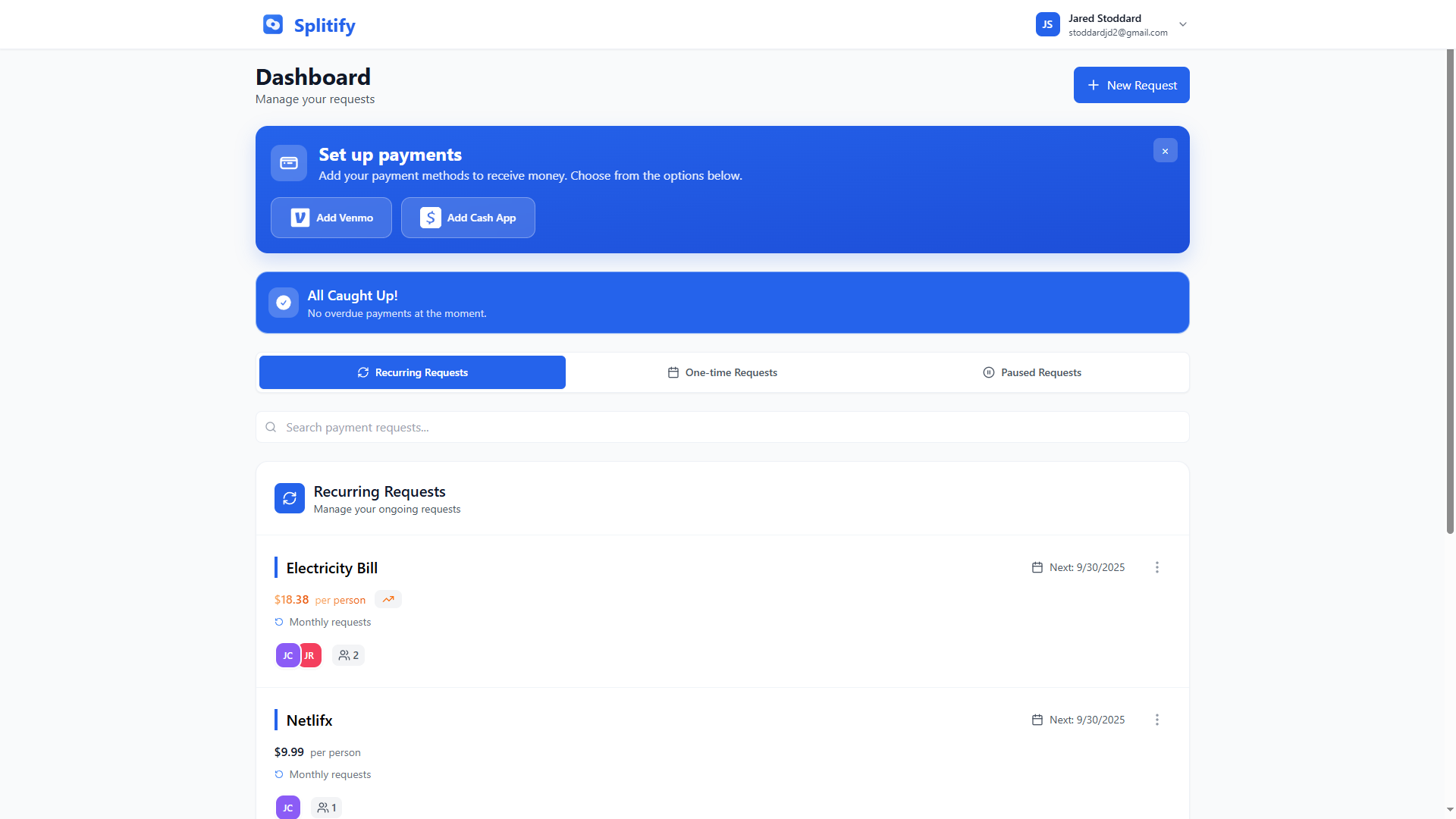
Task: Open Netlifx three-dot options menu
Action: pos(1156,720)
